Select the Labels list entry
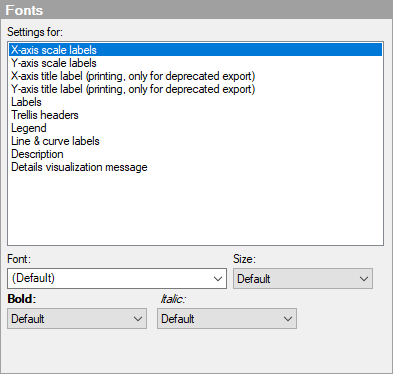 (195, 102)
